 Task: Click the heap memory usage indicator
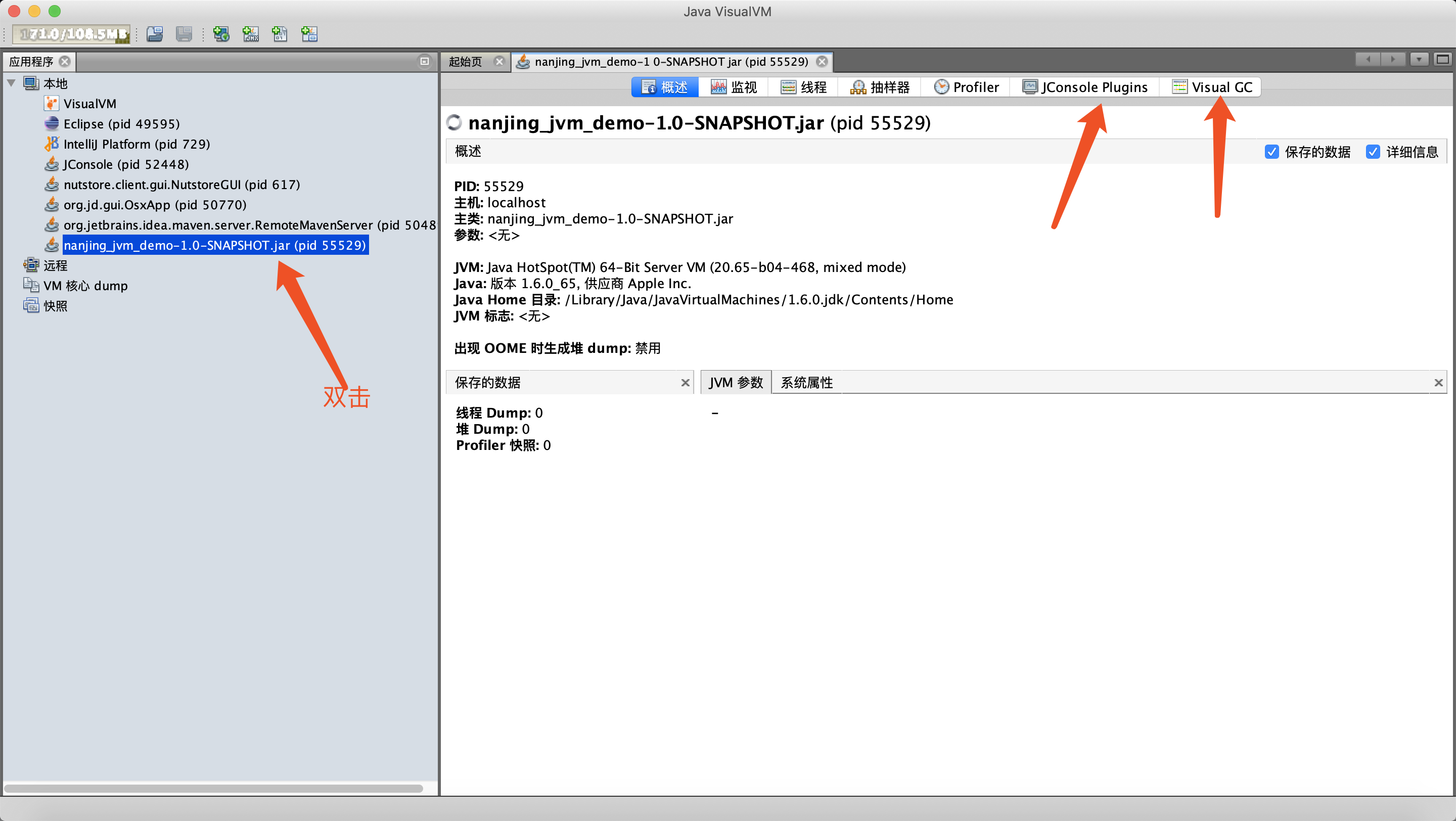[x=72, y=34]
